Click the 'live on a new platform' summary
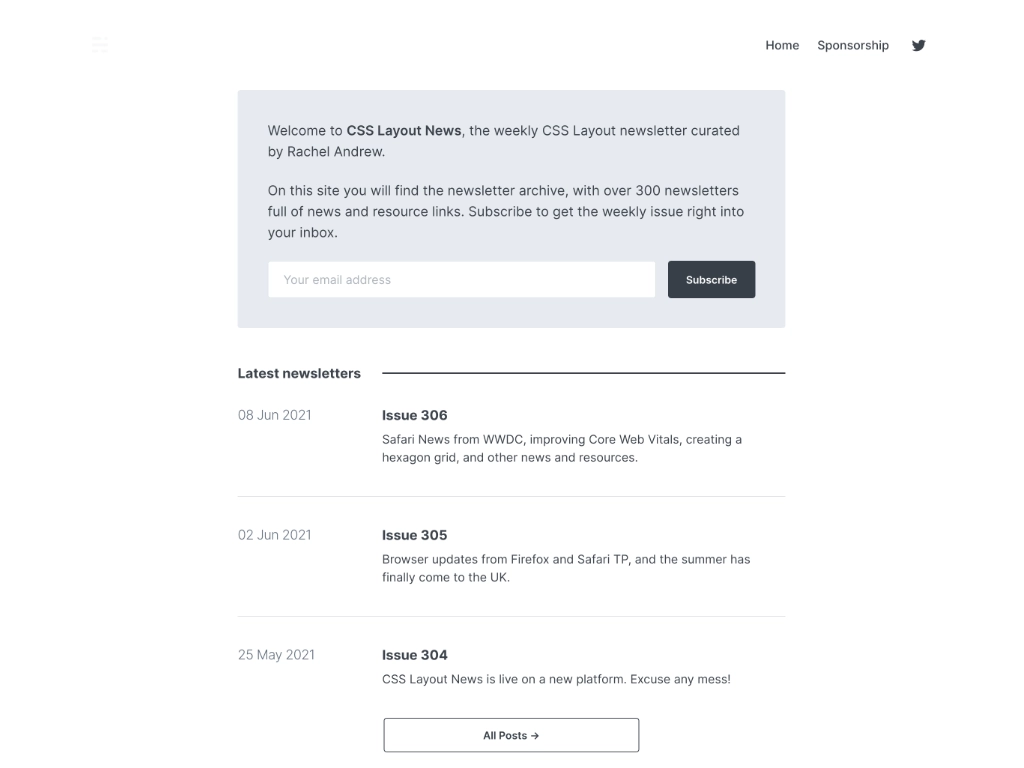 556,680
